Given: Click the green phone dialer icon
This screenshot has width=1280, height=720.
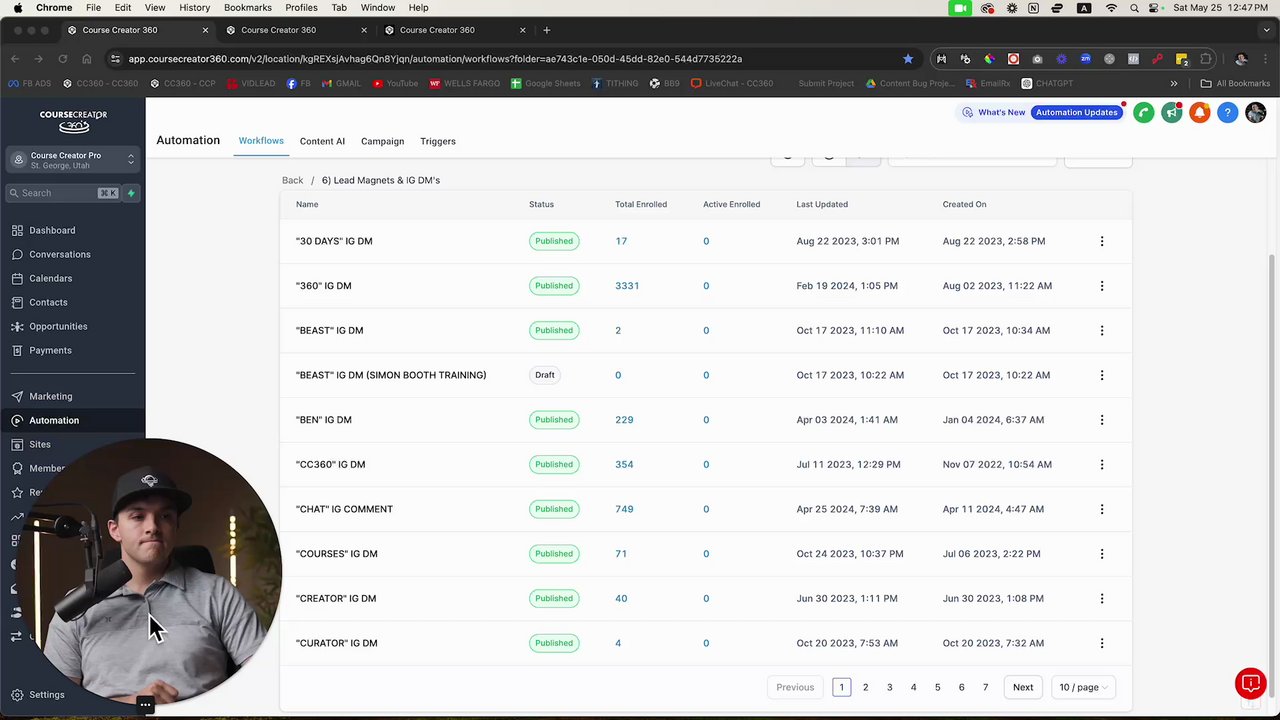Looking at the screenshot, I should pos(1143,113).
